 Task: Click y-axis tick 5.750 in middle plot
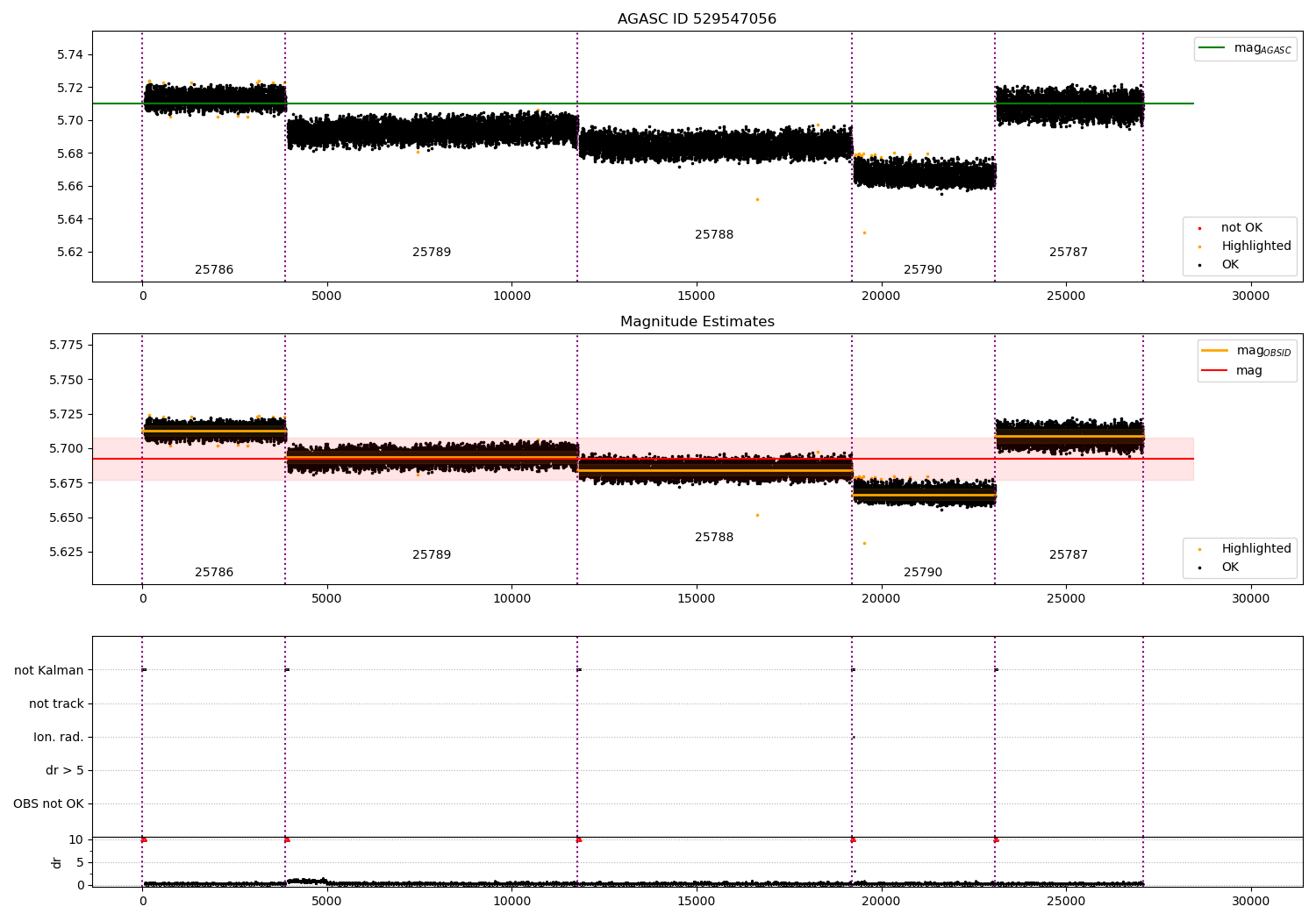pos(66,380)
